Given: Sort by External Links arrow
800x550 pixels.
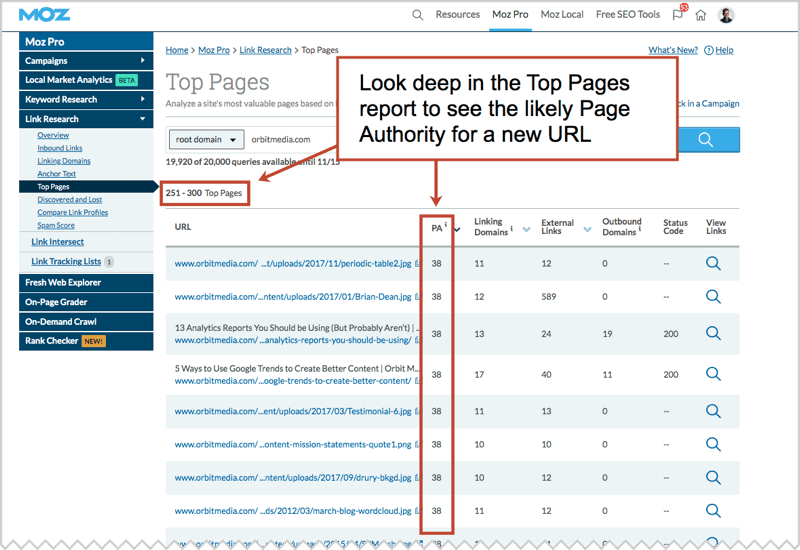Looking at the screenshot, I should pyautogui.click(x=587, y=230).
